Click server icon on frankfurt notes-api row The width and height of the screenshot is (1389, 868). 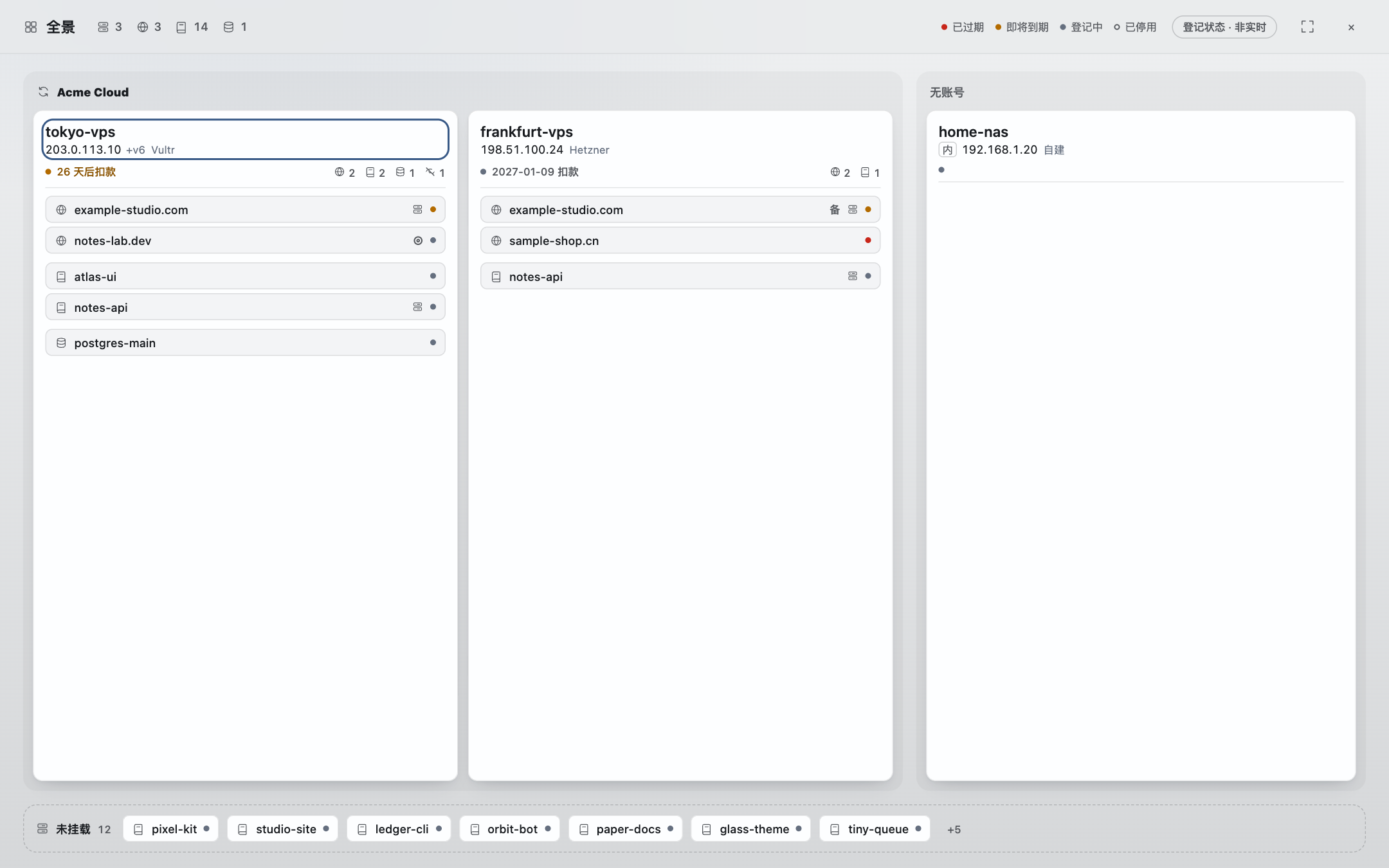(853, 276)
